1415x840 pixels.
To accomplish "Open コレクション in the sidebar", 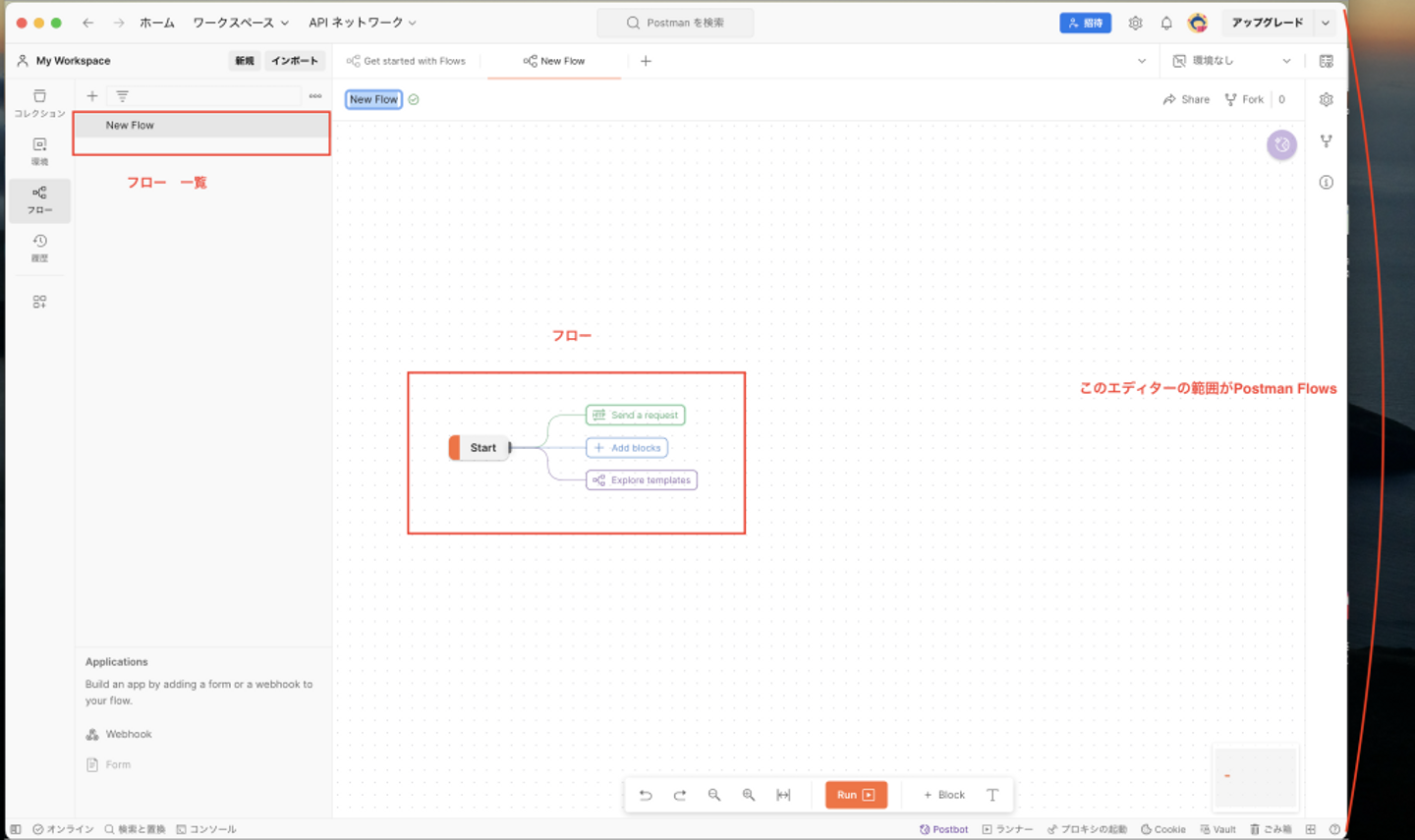I will tap(39, 103).
